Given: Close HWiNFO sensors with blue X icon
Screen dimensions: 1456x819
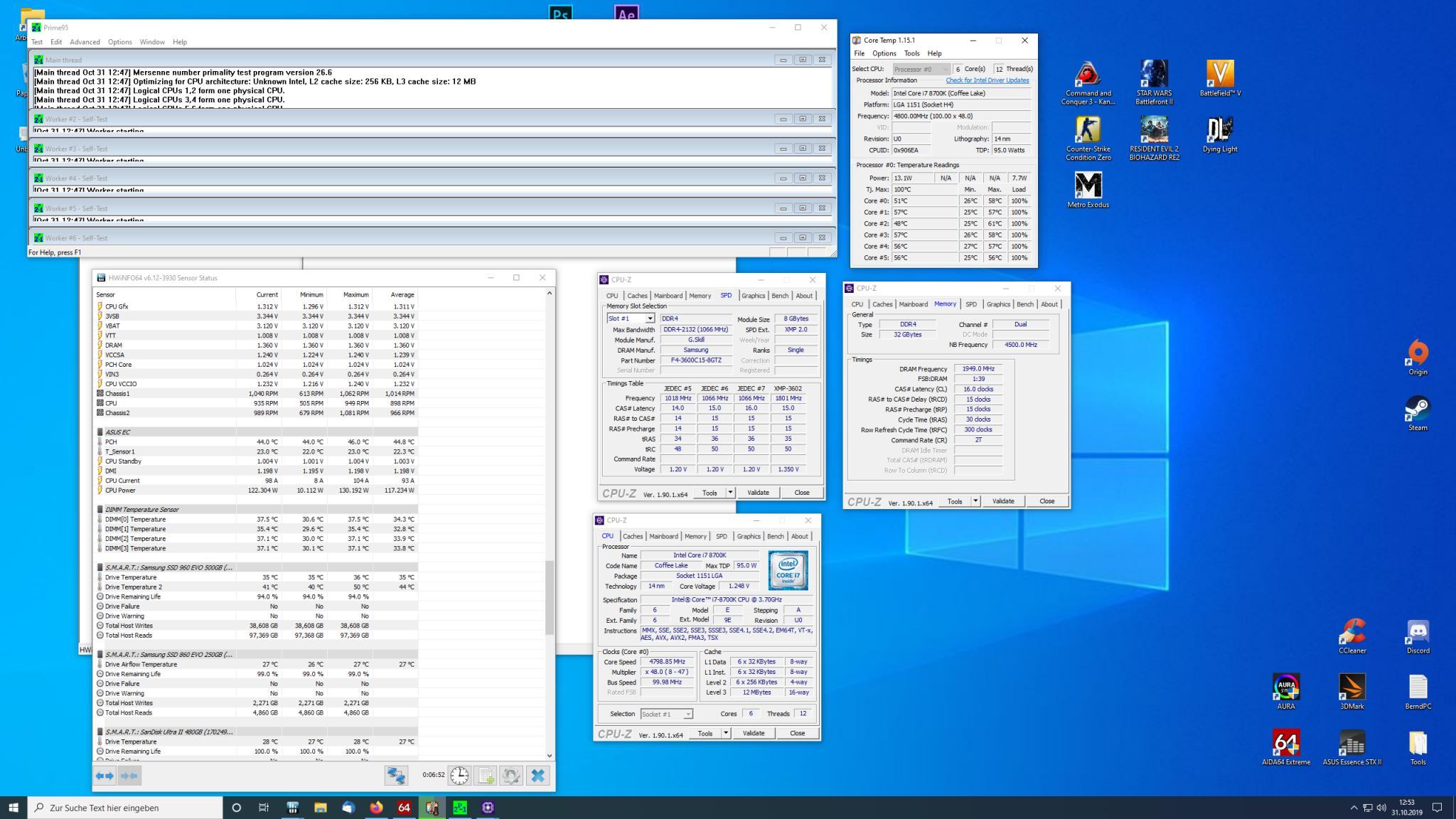Looking at the screenshot, I should [537, 776].
